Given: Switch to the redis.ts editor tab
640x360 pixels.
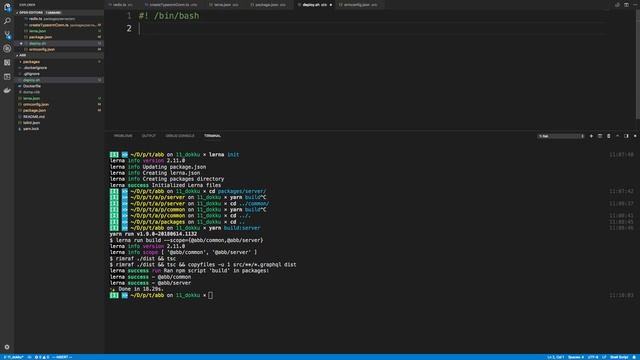Looking at the screenshot, I should (122, 5).
